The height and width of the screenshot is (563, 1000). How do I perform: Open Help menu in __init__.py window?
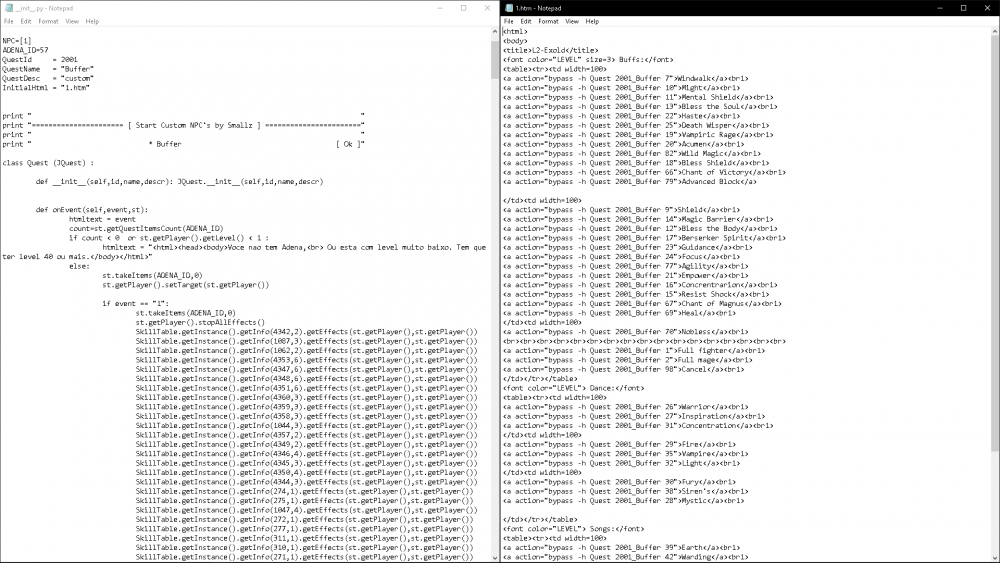pyautogui.click(x=92, y=20)
